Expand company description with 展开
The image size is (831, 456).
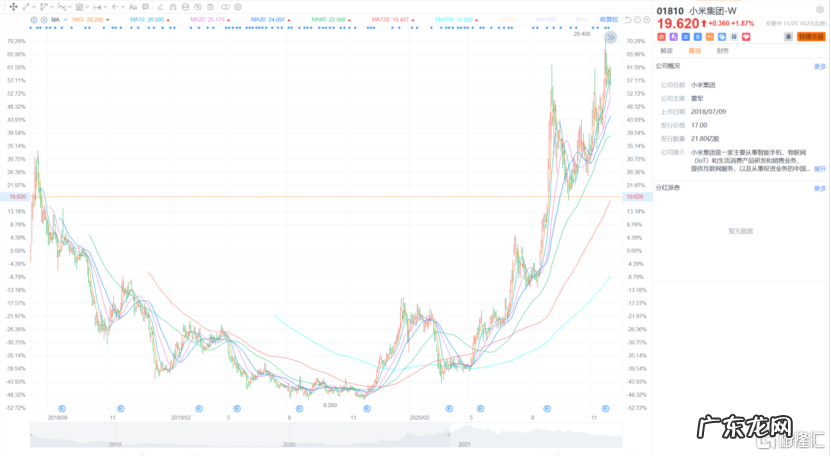point(820,169)
